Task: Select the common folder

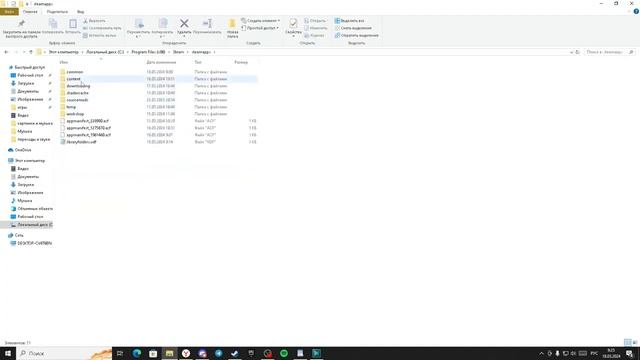Action: coord(75,72)
